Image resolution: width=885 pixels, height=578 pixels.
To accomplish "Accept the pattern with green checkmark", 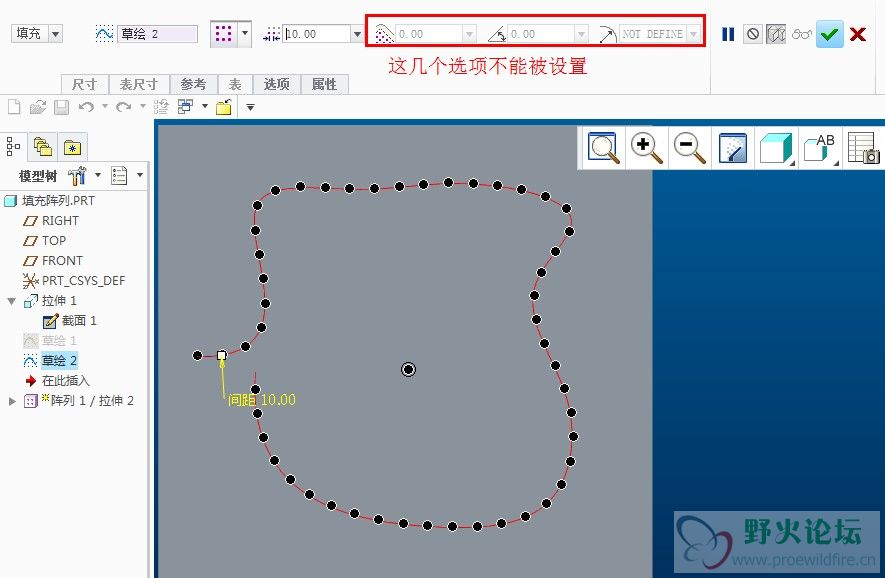I will coord(830,34).
